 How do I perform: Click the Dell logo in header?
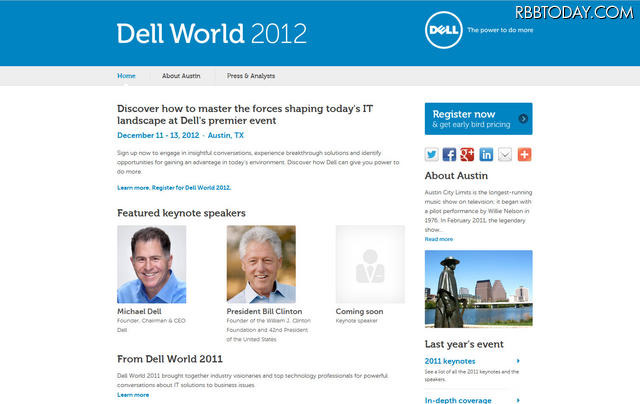click(444, 30)
